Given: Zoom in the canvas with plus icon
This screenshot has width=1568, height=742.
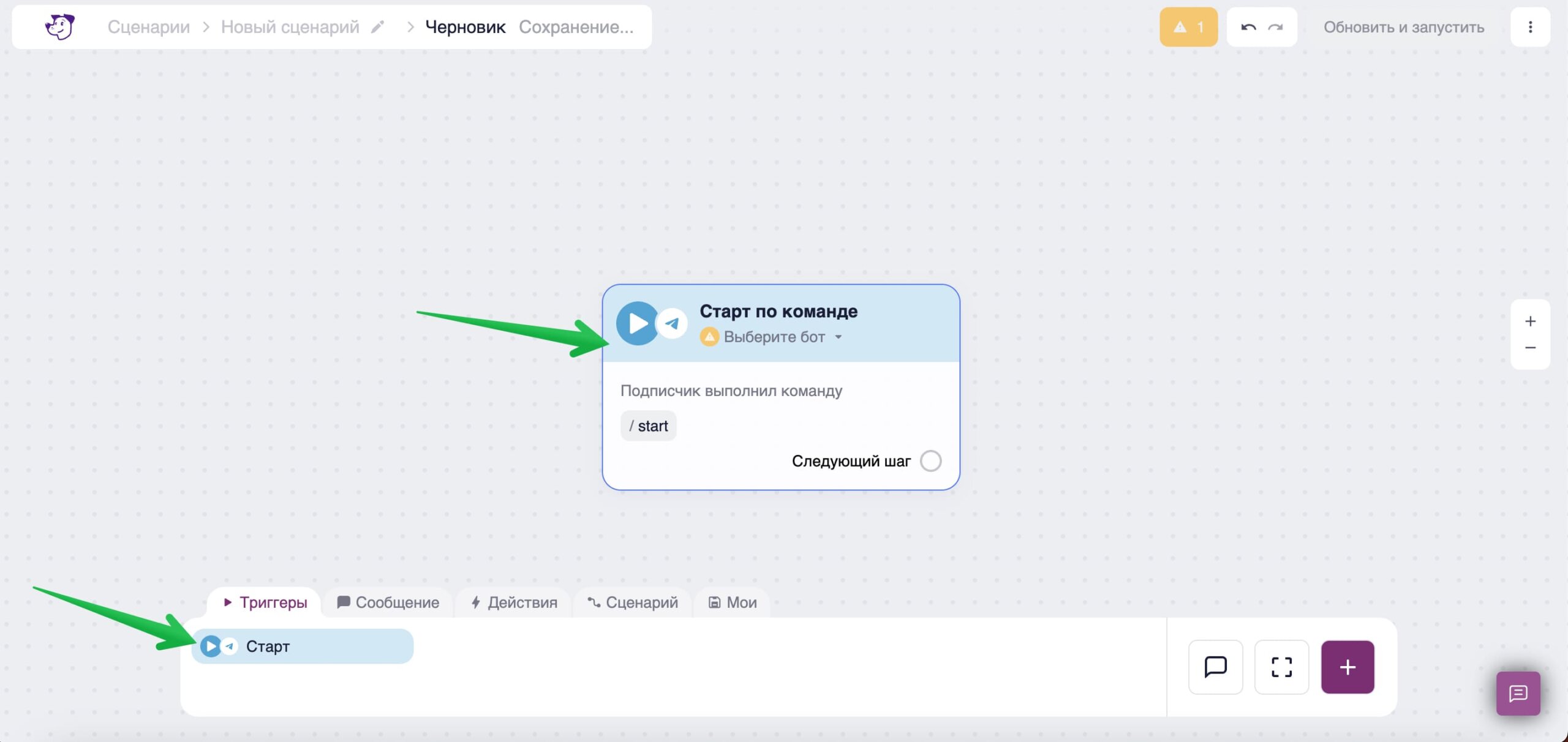Looking at the screenshot, I should click(1529, 321).
